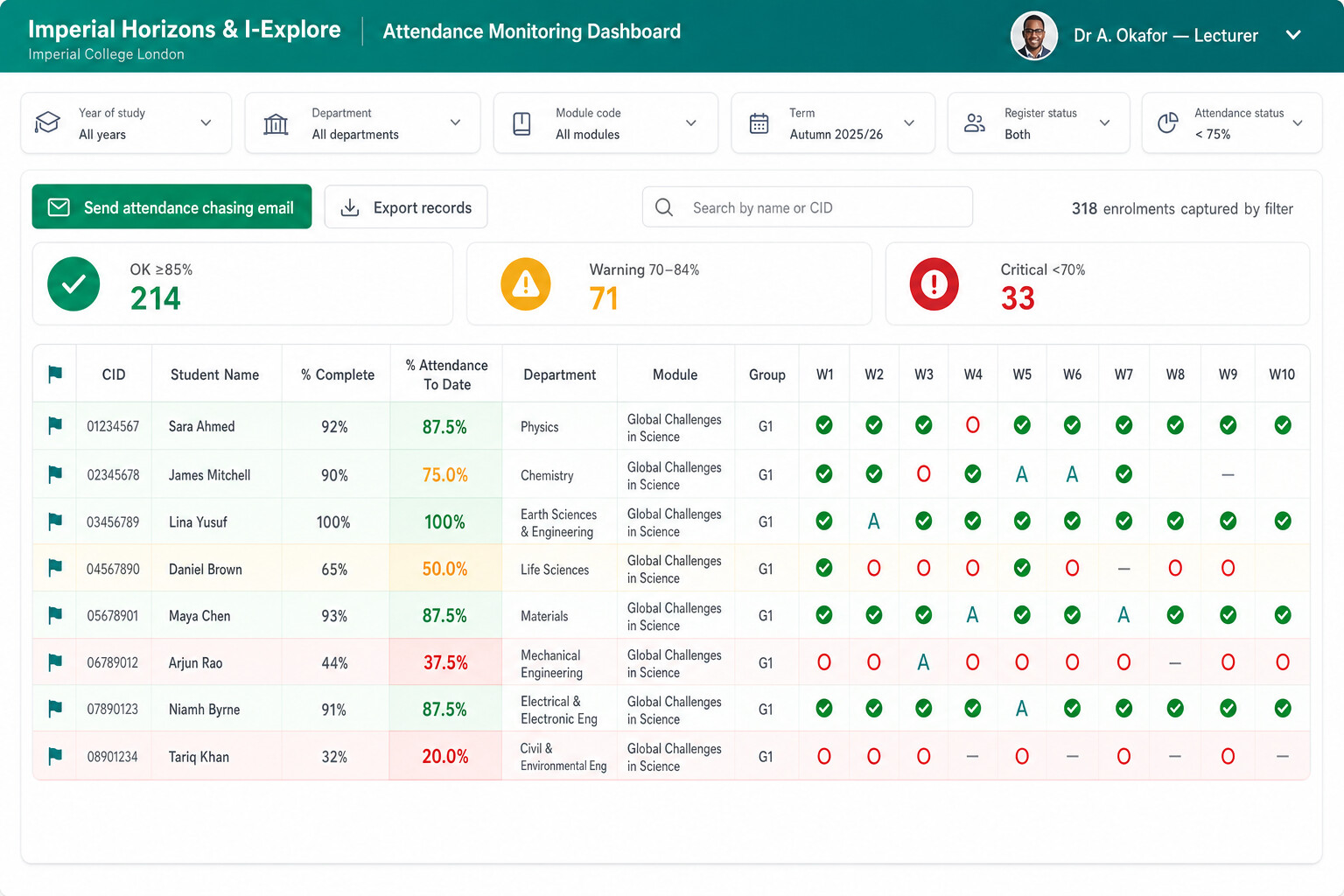
Task: Click Lina Yusuf's 100% complete value
Action: point(333,522)
